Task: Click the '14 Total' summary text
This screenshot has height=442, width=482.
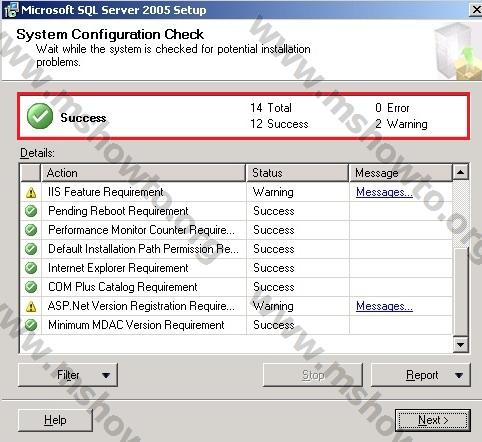Action: [271, 108]
